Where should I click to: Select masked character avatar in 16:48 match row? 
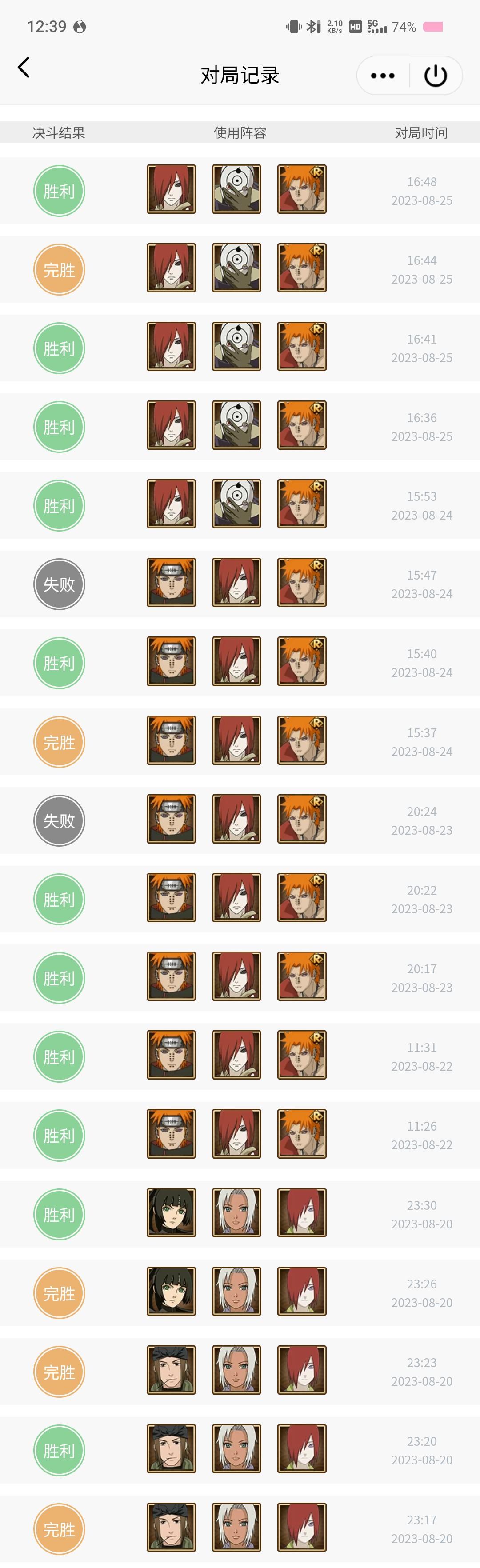(236, 189)
